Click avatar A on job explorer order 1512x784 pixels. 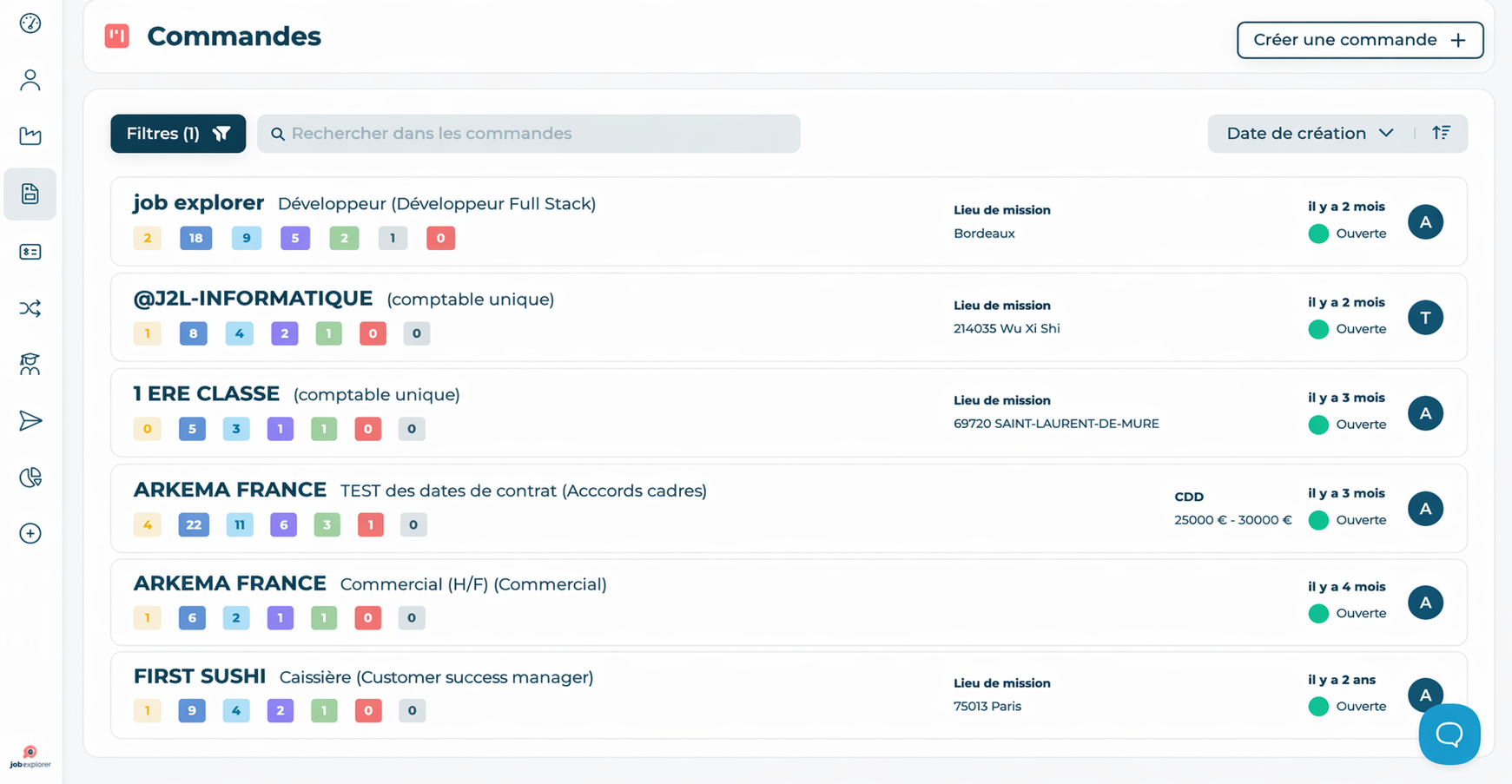click(x=1425, y=222)
